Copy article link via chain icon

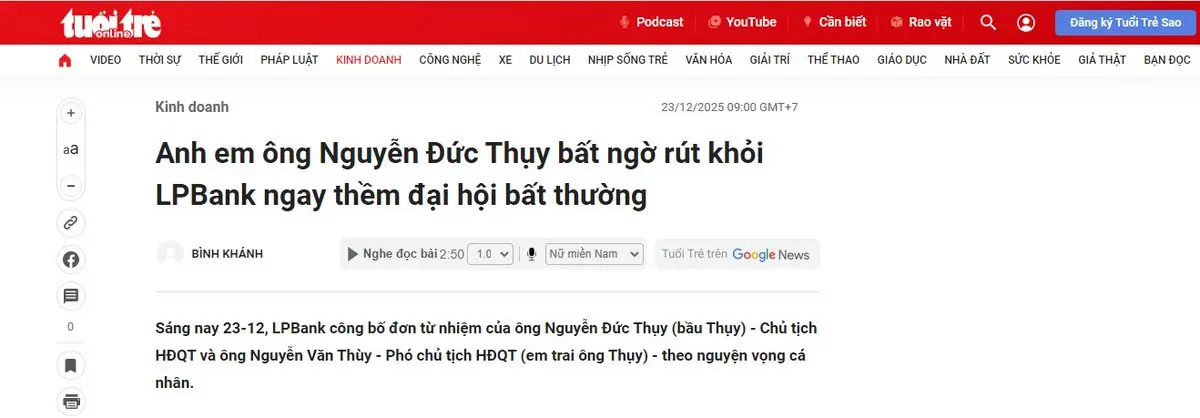[71, 222]
